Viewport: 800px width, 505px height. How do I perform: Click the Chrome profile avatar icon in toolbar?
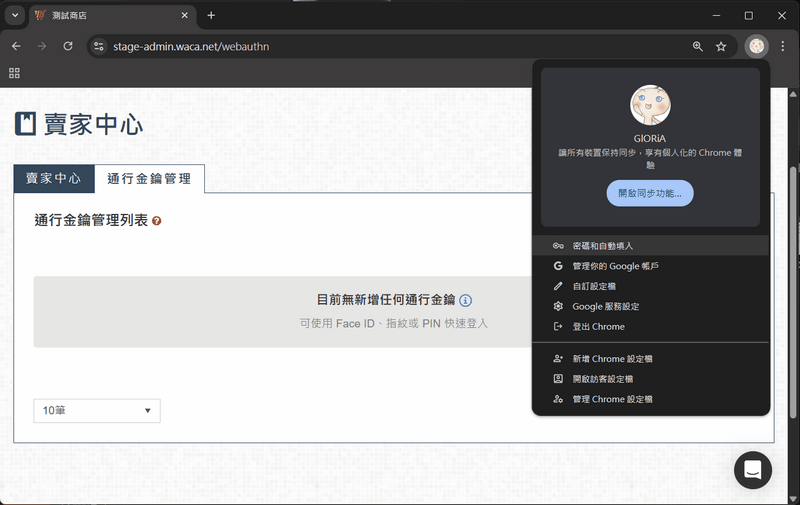[x=756, y=46]
